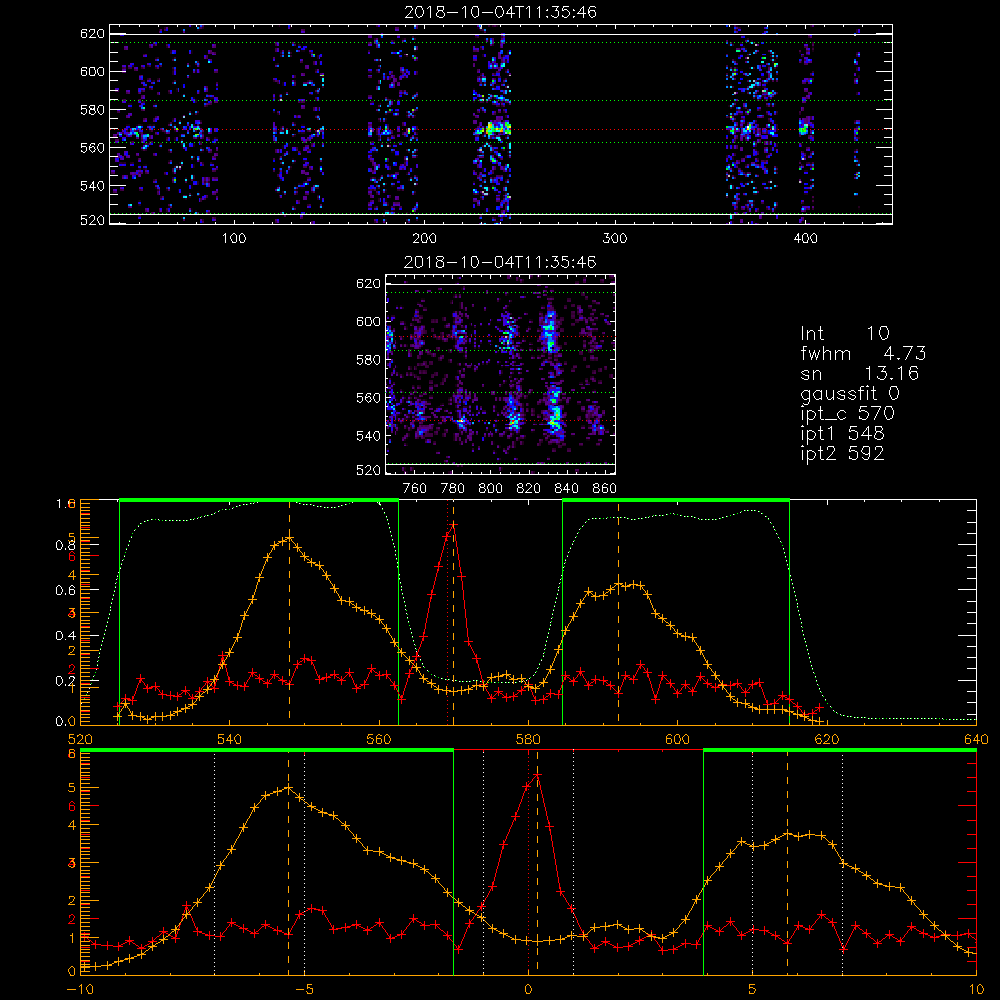Select the 'ipt_c 570' line
Viewport: 1000px width, 1000px height.
point(848,414)
